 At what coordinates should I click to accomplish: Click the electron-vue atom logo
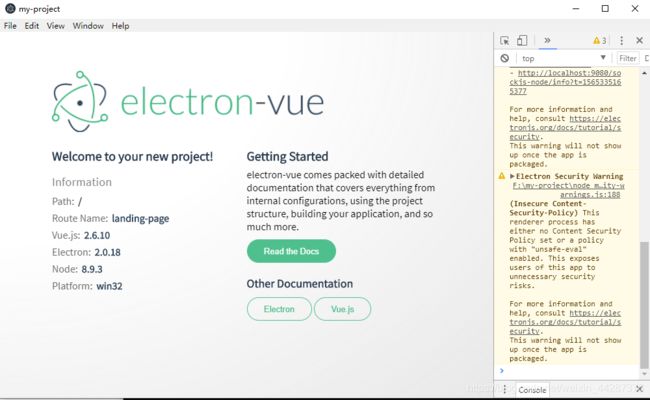pyautogui.click(x=80, y=102)
